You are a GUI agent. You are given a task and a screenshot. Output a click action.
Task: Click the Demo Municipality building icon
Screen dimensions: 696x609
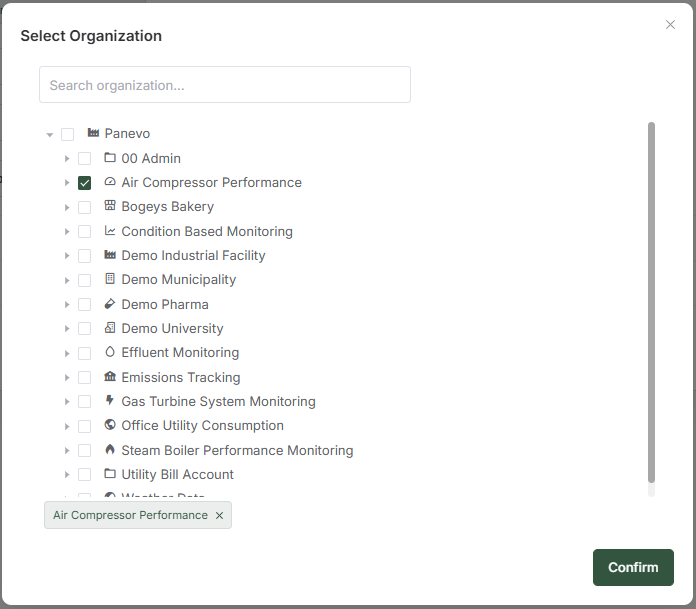(x=110, y=279)
